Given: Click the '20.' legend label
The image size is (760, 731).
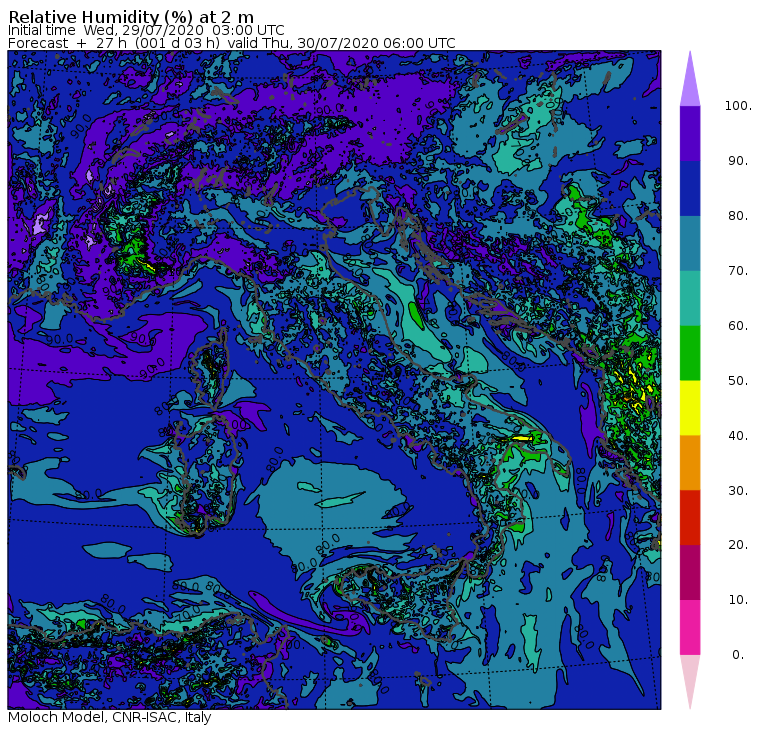Looking at the screenshot, I should pyautogui.click(x=738, y=544).
